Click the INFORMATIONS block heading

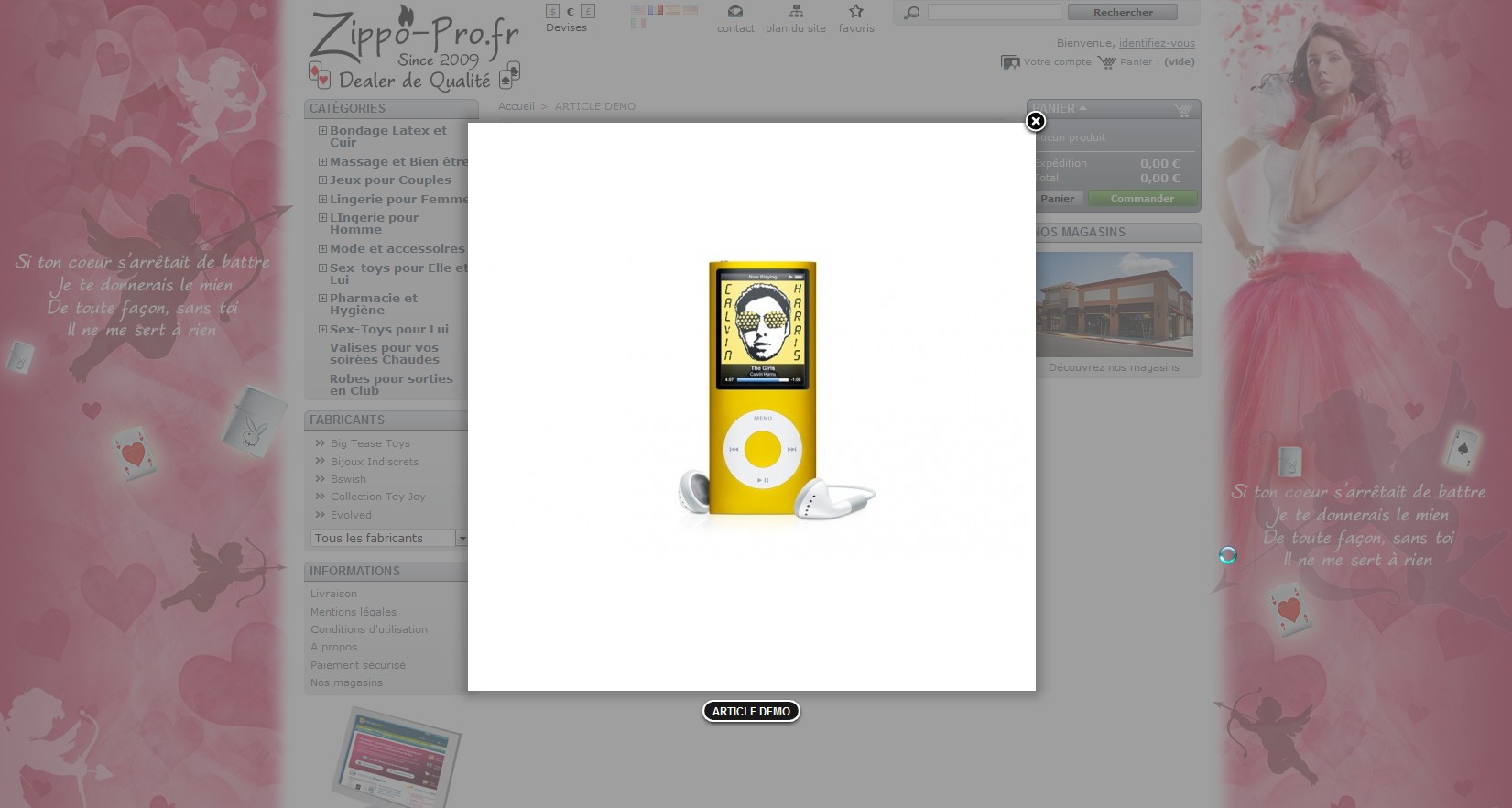tap(354, 571)
